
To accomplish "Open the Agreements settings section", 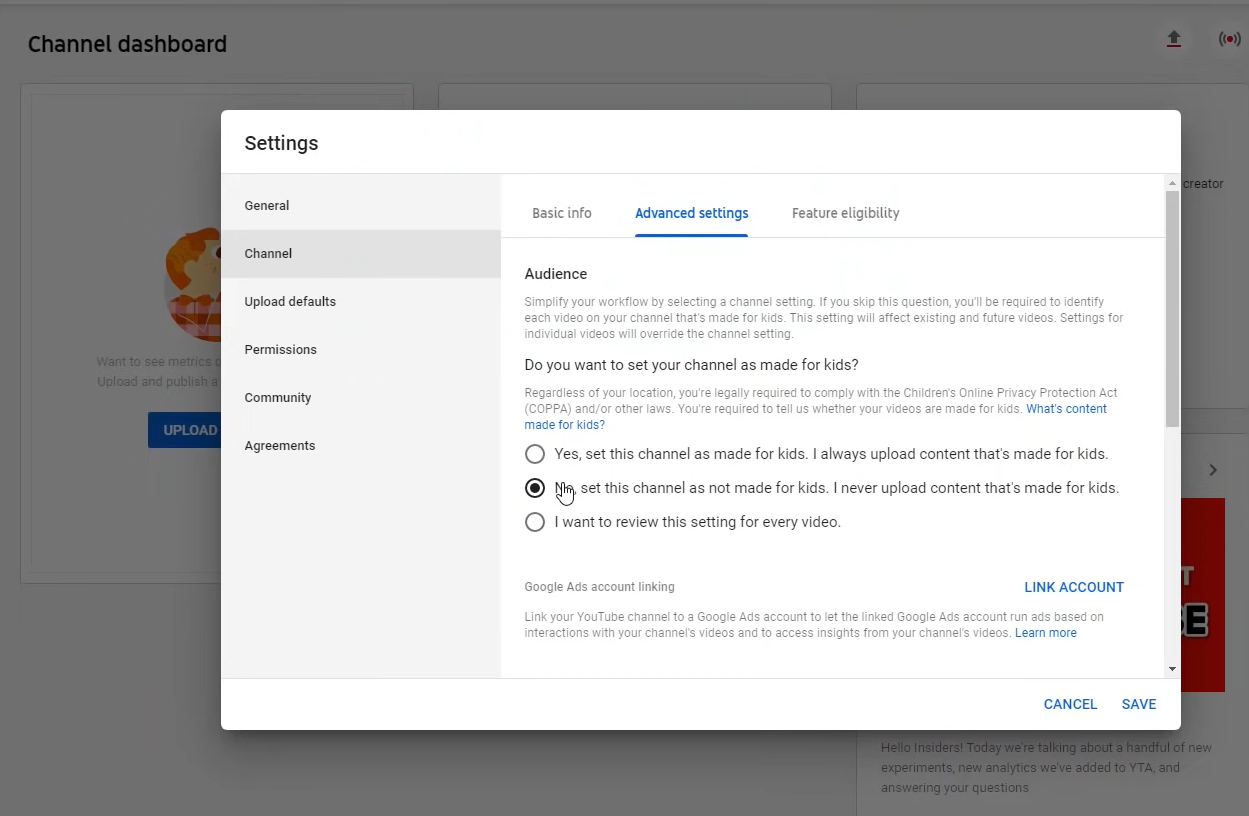I will pos(361,446).
